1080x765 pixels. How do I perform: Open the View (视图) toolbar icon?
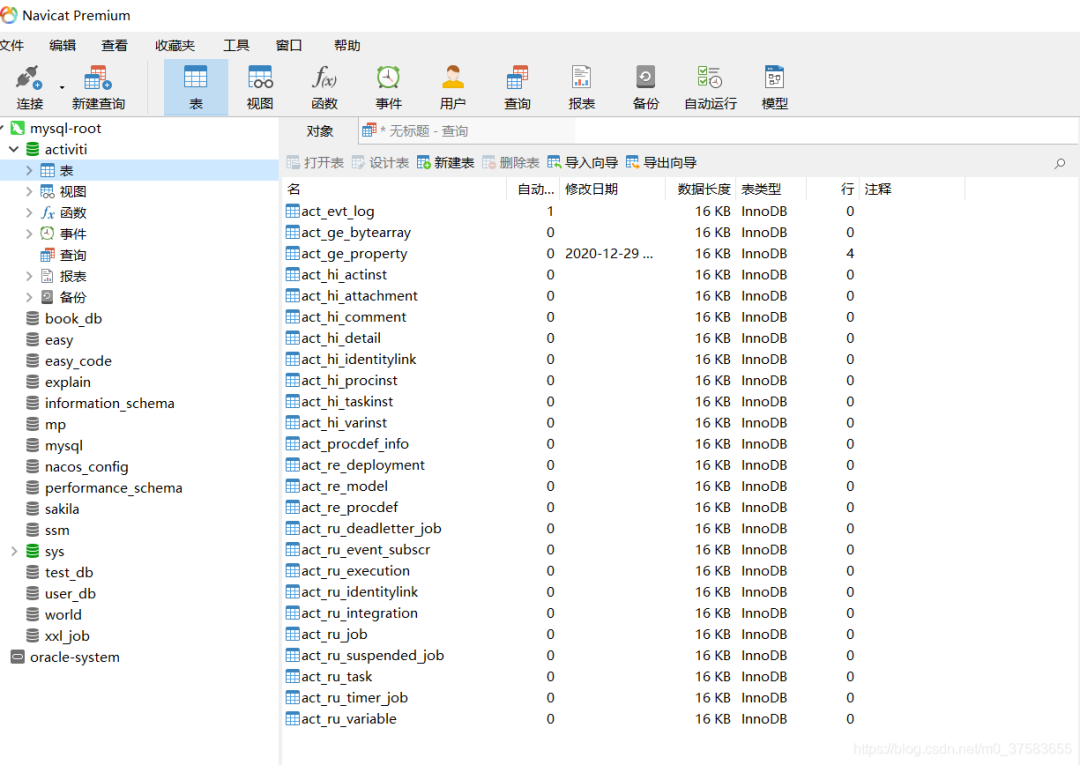260,87
